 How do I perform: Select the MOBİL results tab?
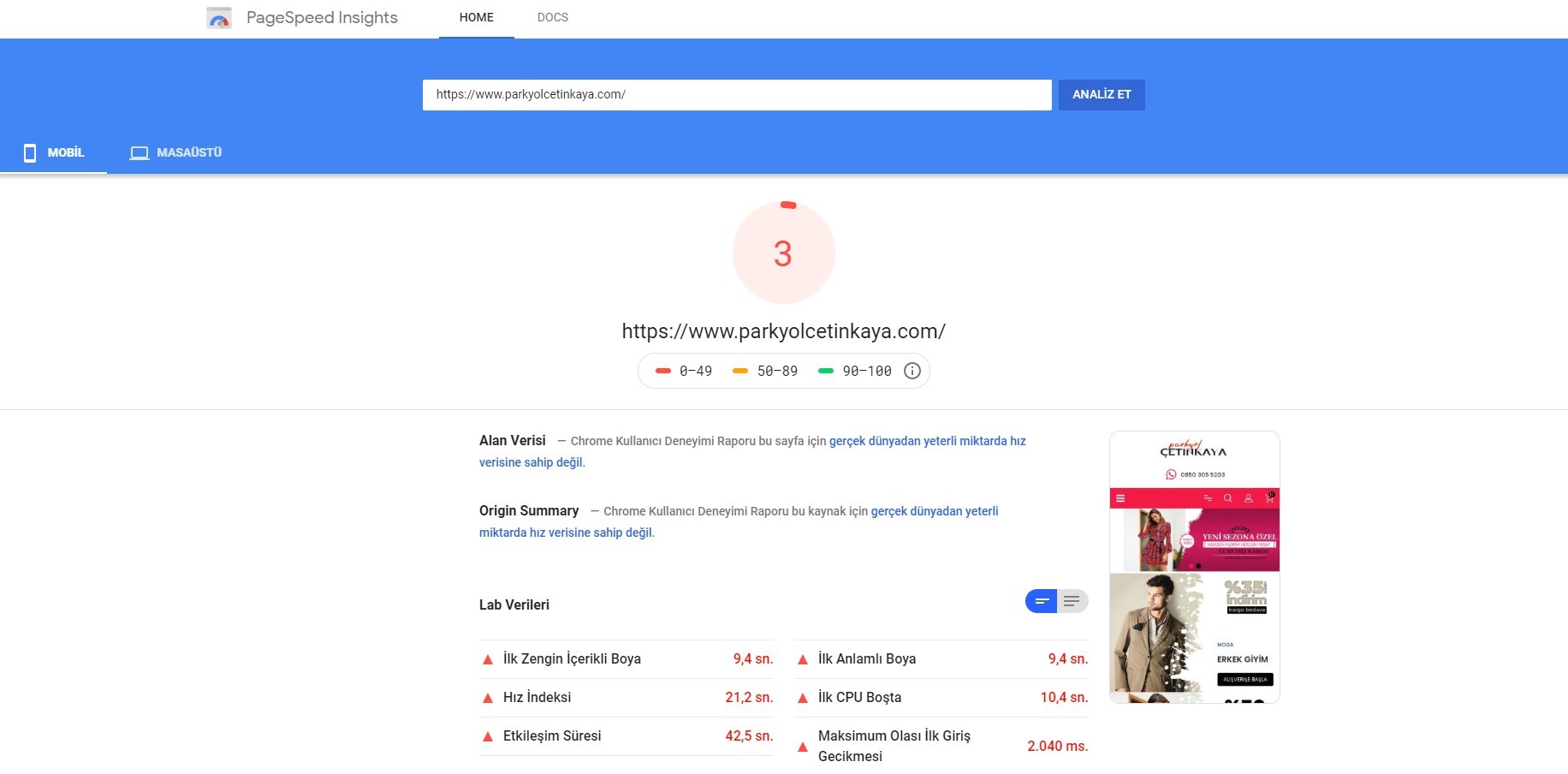(54, 152)
